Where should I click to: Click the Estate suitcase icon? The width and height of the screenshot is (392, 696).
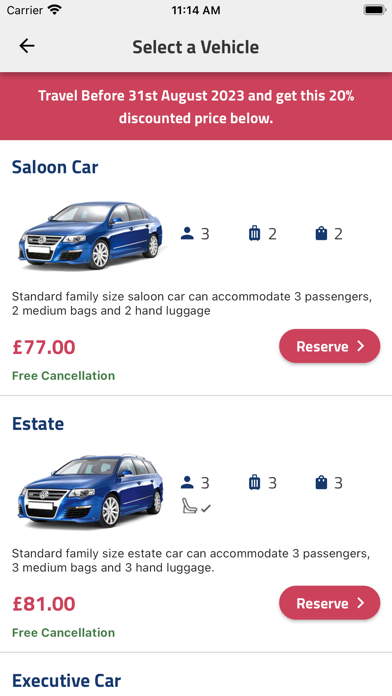pyautogui.click(x=254, y=482)
